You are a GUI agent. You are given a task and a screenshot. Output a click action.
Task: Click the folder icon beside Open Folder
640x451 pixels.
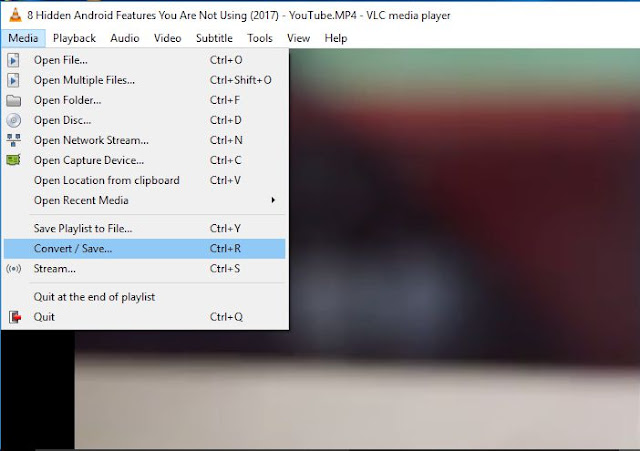click(13, 100)
